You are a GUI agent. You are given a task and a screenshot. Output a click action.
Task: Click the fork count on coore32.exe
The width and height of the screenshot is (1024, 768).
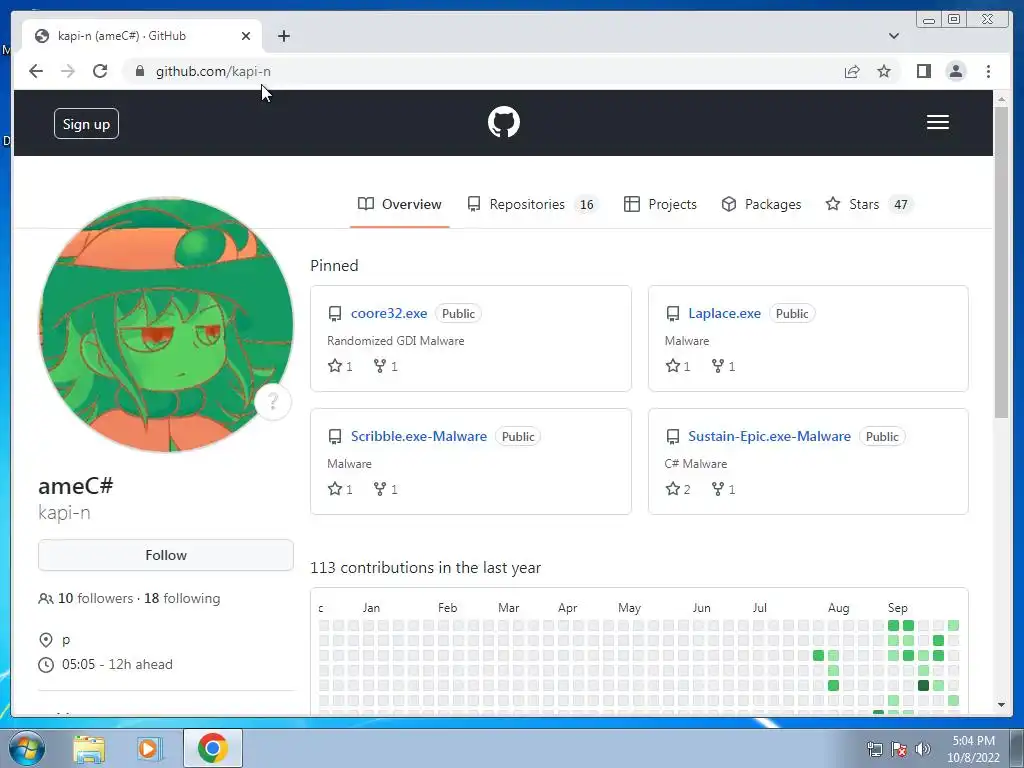(x=385, y=366)
